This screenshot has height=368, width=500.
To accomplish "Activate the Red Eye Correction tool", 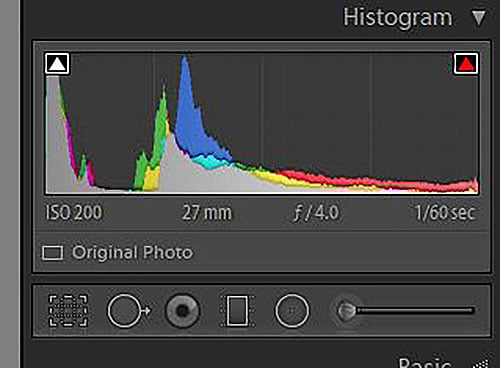I will pyautogui.click(x=182, y=311).
